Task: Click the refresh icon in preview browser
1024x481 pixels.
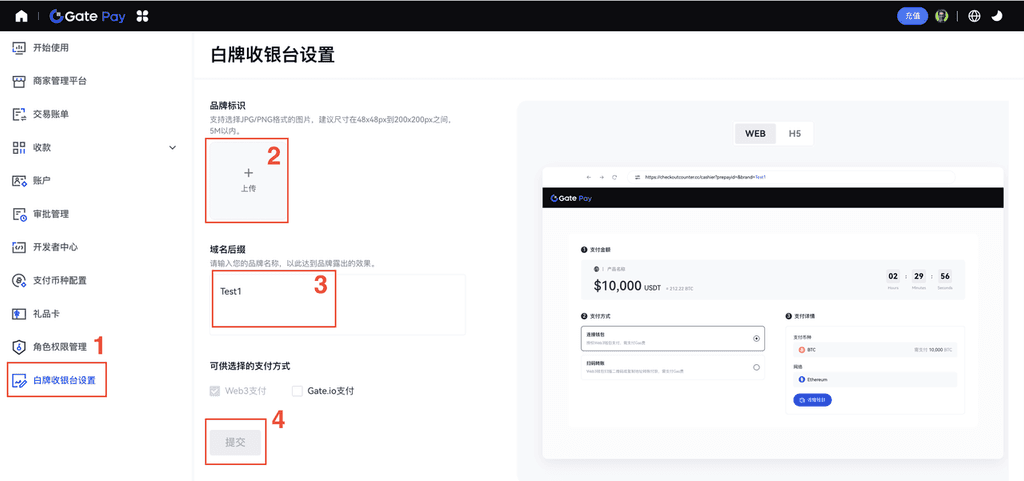Action: [x=613, y=176]
